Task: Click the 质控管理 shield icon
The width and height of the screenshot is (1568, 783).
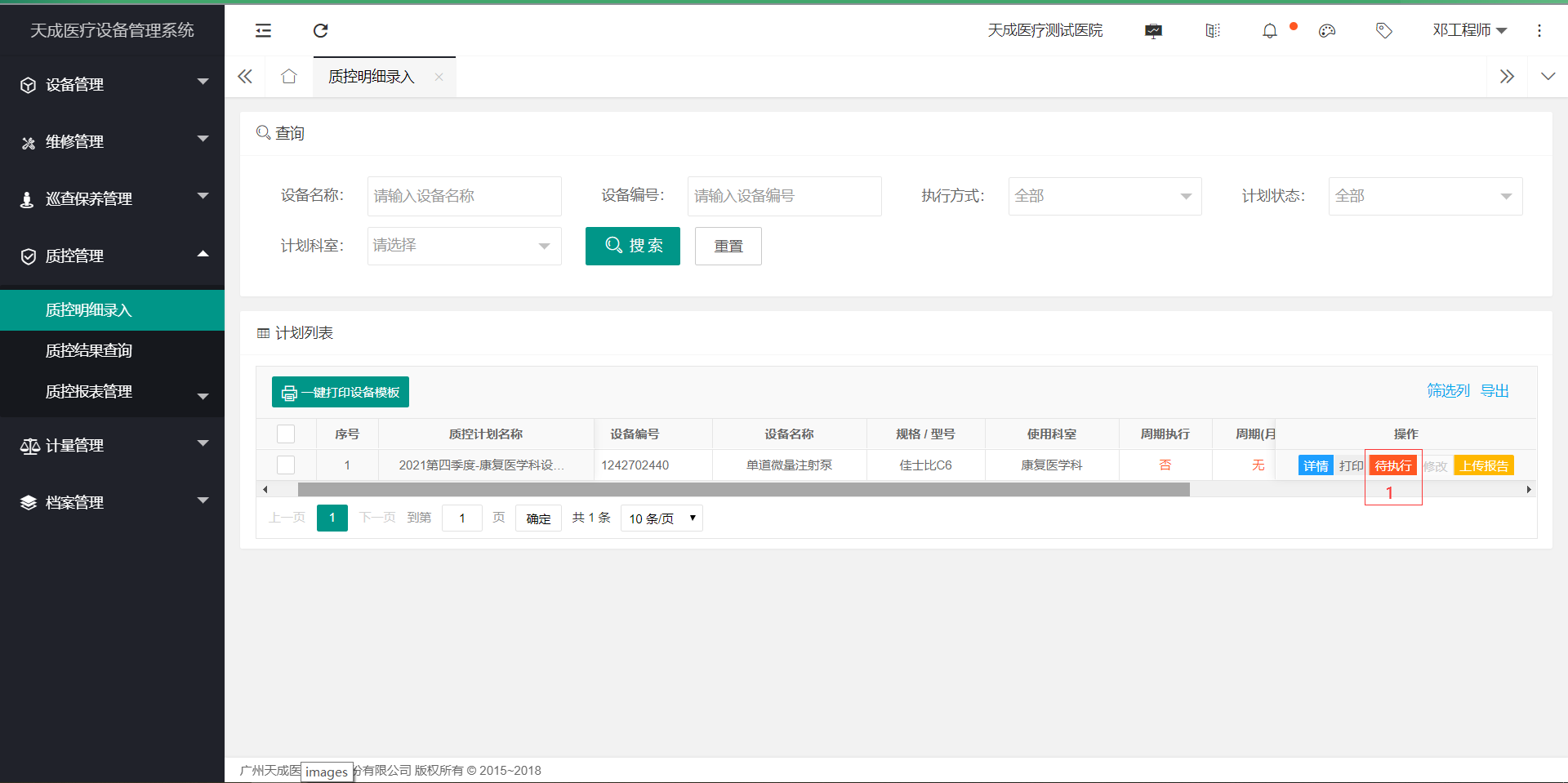Action: pyautogui.click(x=28, y=256)
